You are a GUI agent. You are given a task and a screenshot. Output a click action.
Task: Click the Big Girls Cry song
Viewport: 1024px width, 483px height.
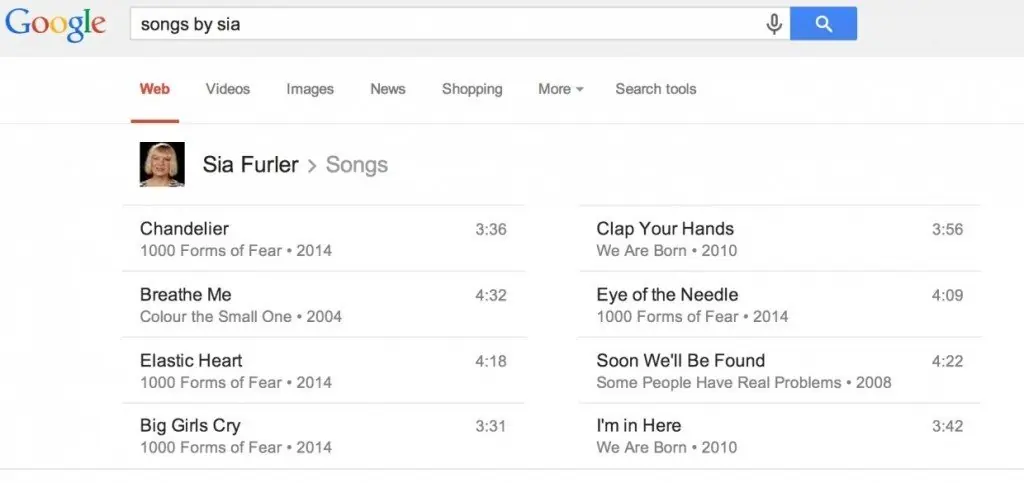[190, 426]
